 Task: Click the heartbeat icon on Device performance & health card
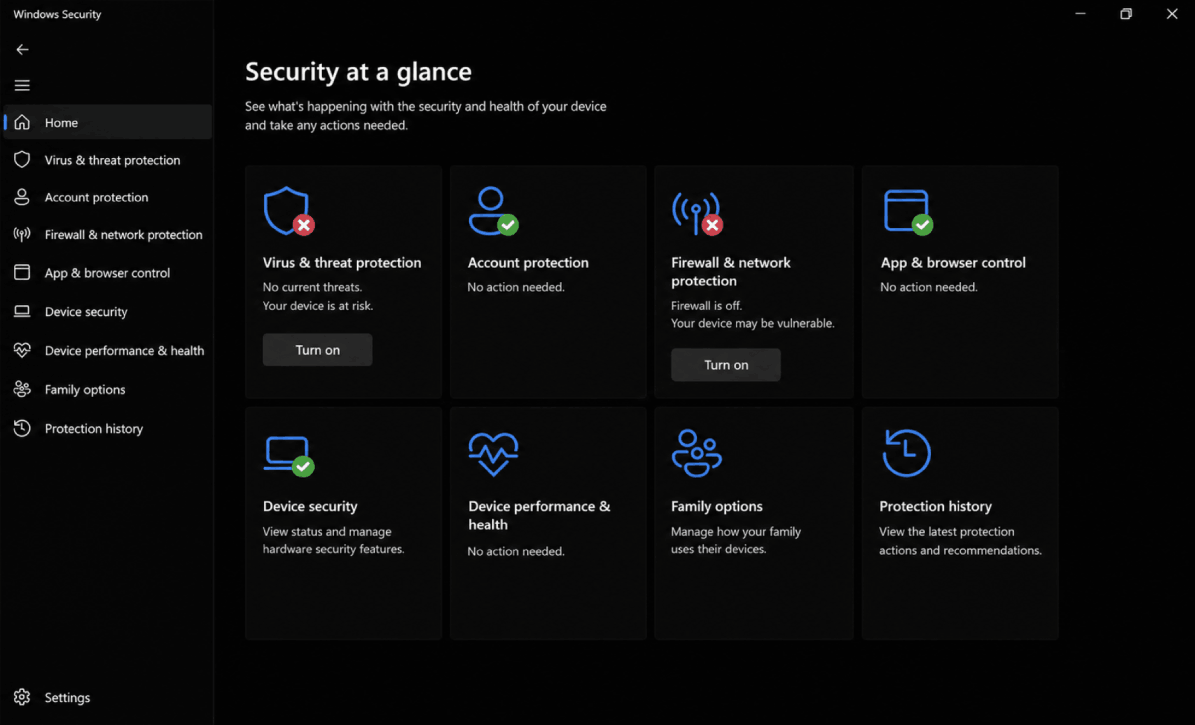pyautogui.click(x=493, y=454)
